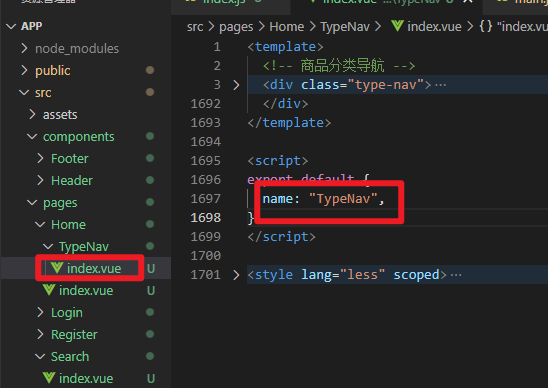Click the folded ellipsis after type-nav div
The height and width of the screenshot is (388, 548).
(x=441, y=85)
